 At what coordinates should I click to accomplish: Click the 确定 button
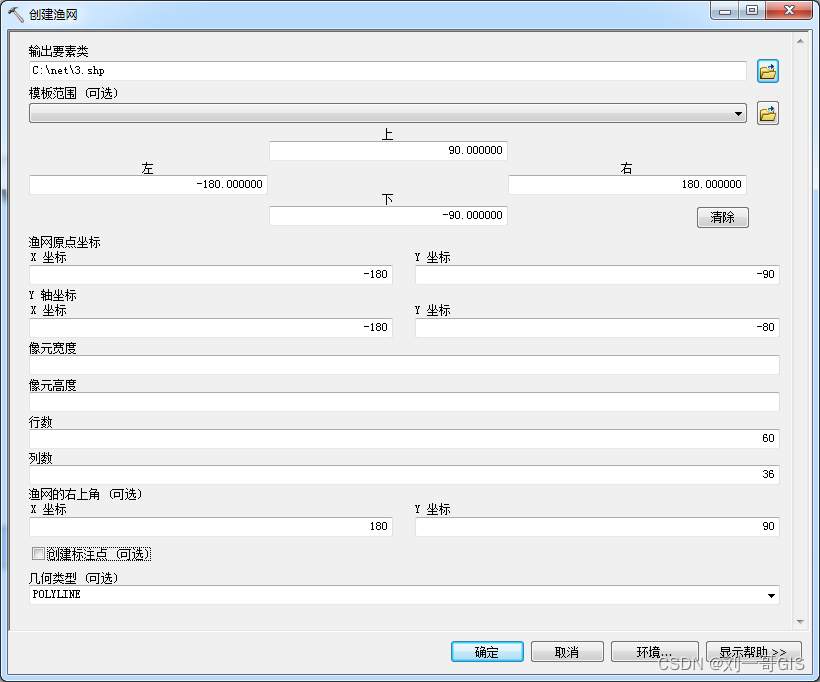tap(487, 652)
